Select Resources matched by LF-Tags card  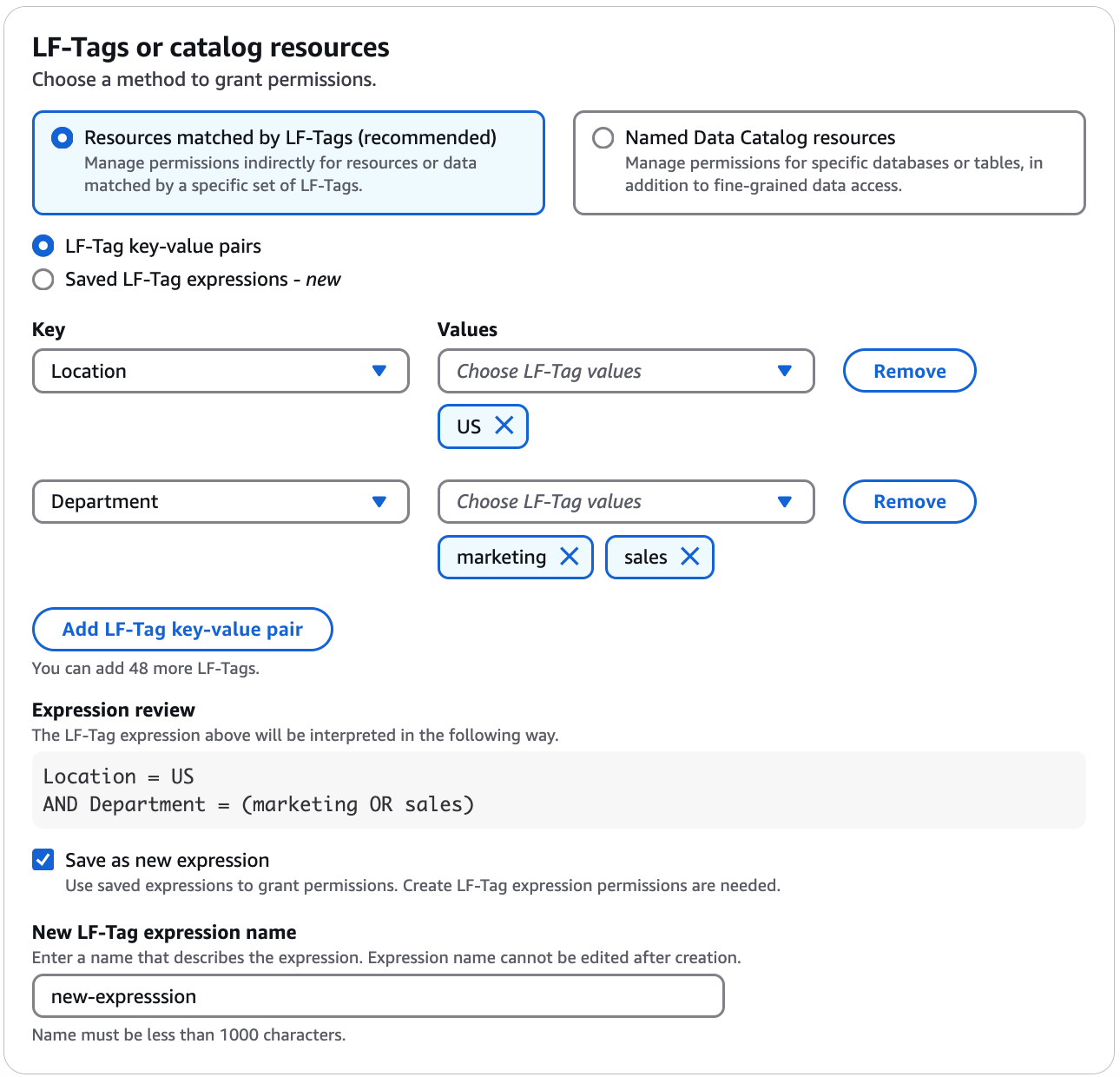[x=62, y=137]
